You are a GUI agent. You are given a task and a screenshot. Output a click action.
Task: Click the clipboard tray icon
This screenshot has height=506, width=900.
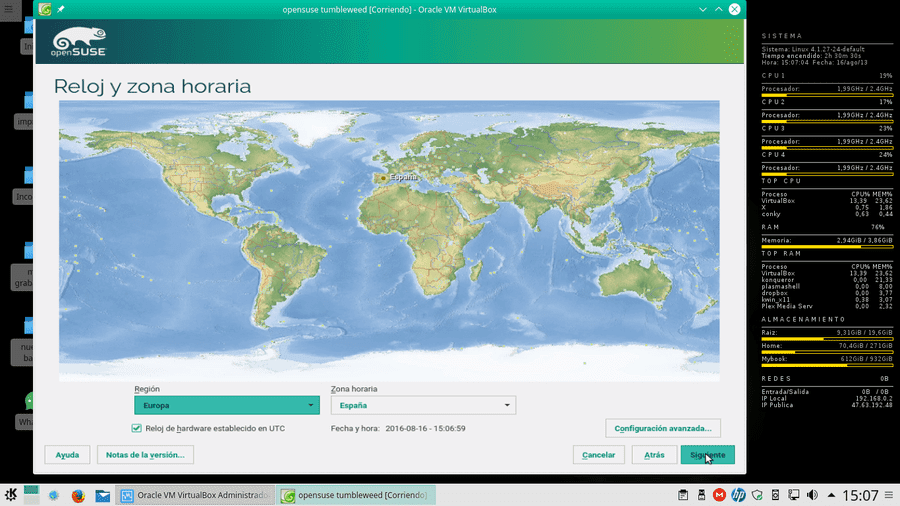683,495
